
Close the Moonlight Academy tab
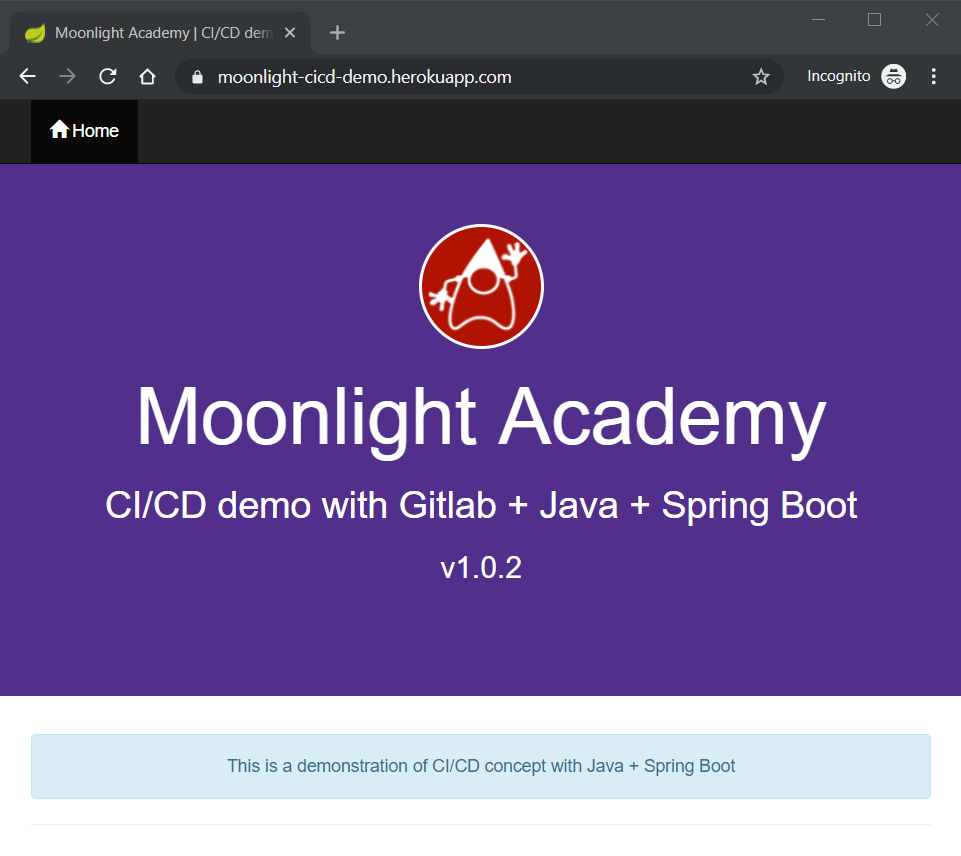click(x=290, y=32)
